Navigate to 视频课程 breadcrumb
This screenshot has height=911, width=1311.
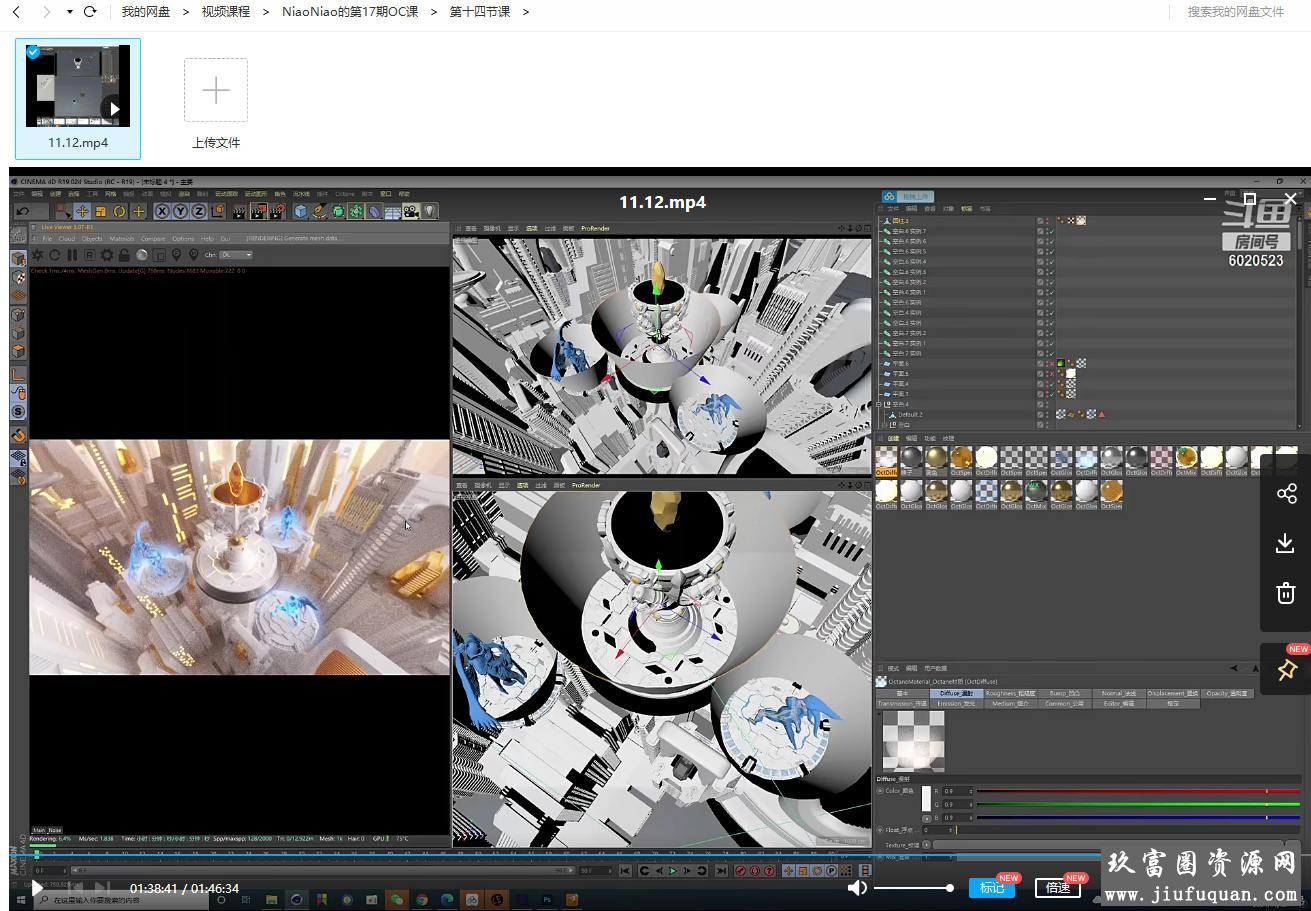(x=226, y=12)
